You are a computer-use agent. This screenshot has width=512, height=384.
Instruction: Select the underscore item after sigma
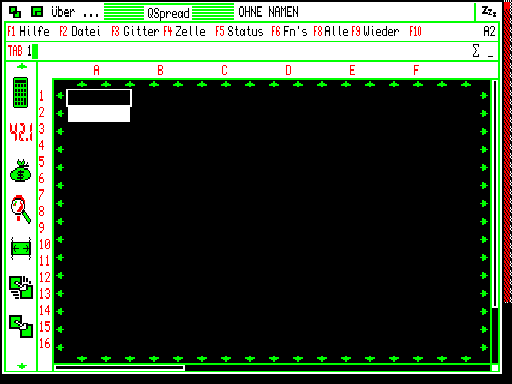tap(490, 56)
